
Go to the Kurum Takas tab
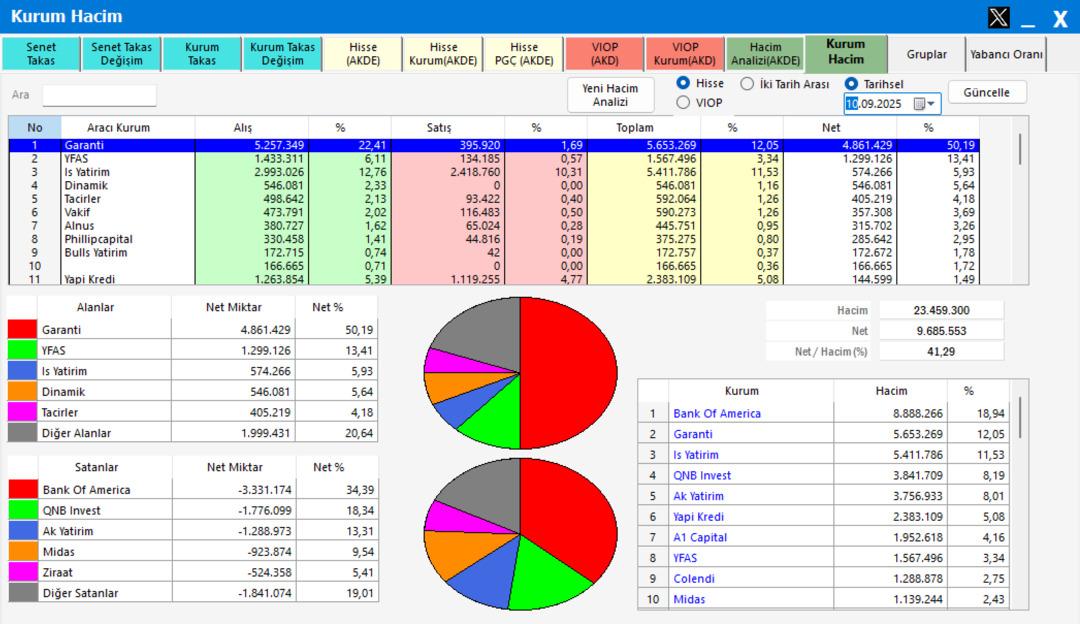tap(202, 54)
